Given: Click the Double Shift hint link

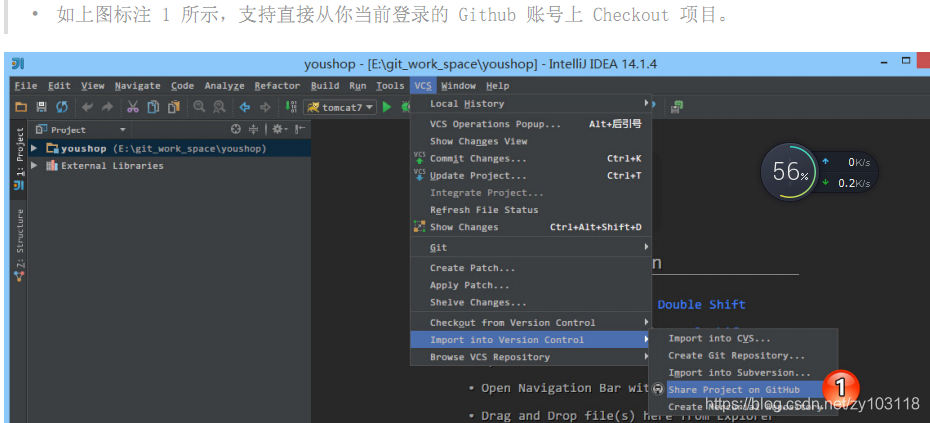Looking at the screenshot, I should [702, 304].
